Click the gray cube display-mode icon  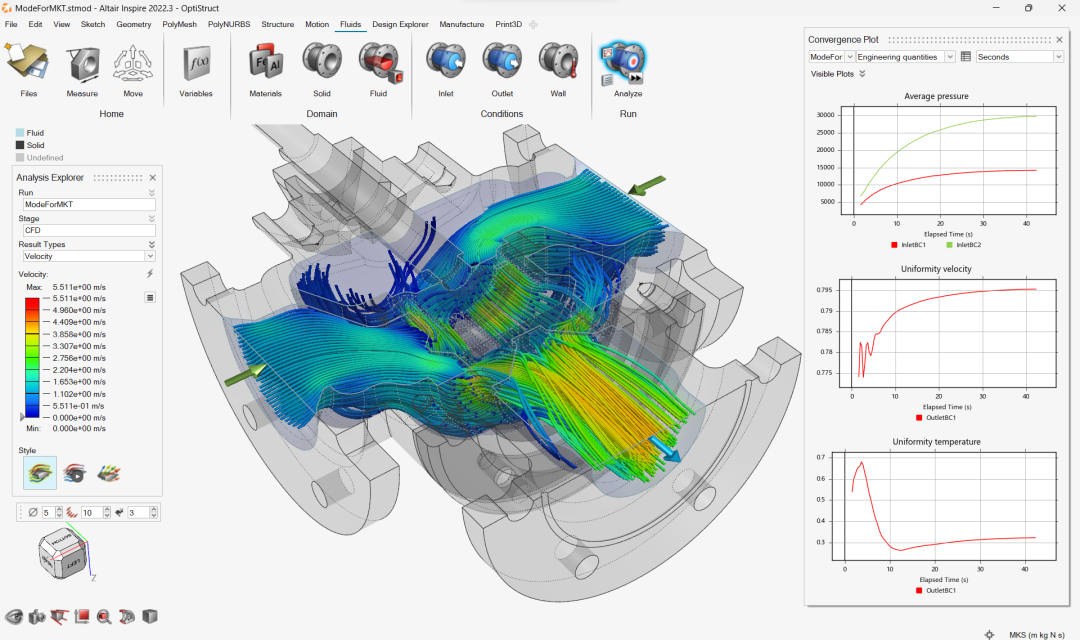pyautogui.click(x=149, y=617)
